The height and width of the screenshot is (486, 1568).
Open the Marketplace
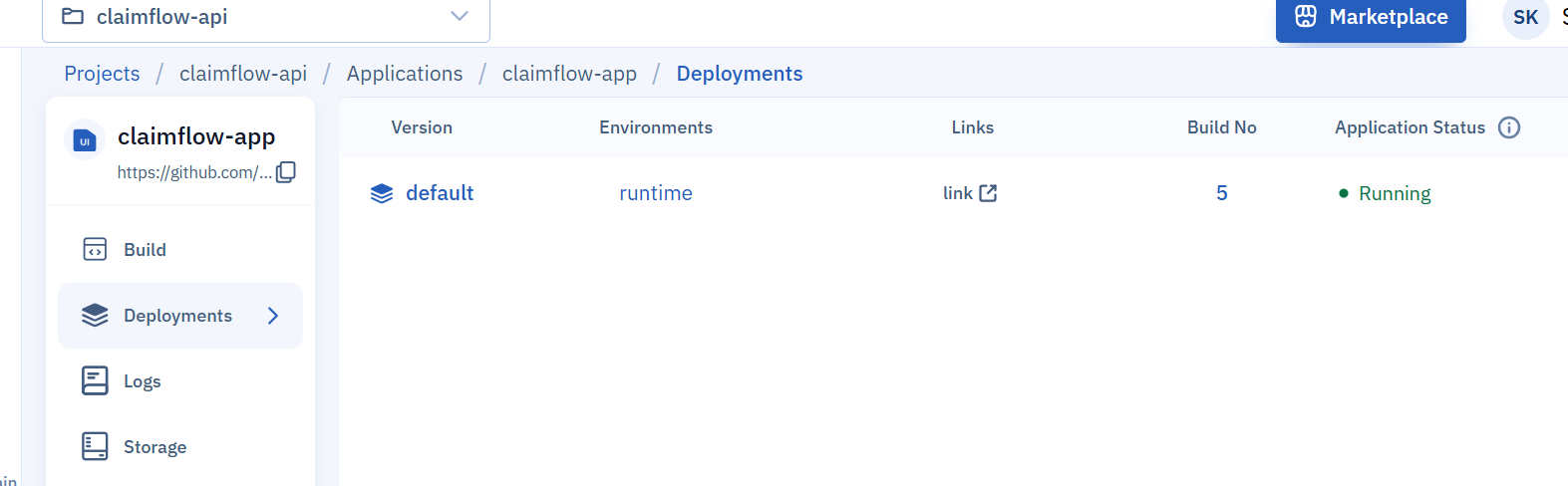[1371, 18]
